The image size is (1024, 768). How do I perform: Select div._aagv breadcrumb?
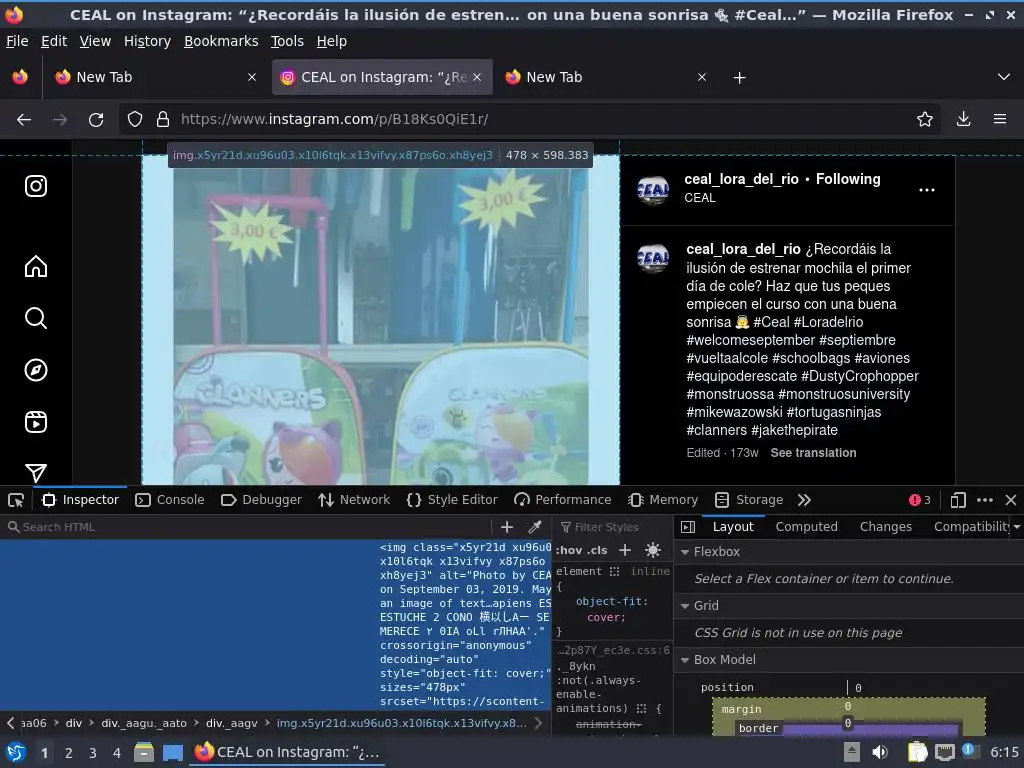click(x=232, y=724)
